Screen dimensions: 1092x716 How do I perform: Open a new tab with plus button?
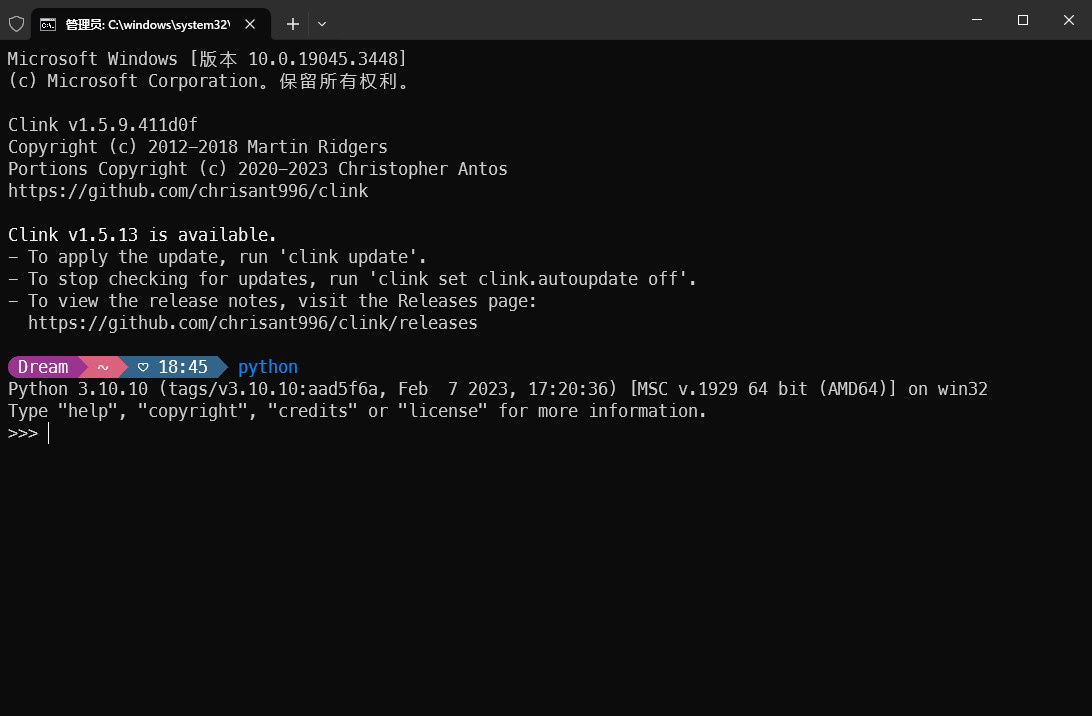(x=292, y=23)
